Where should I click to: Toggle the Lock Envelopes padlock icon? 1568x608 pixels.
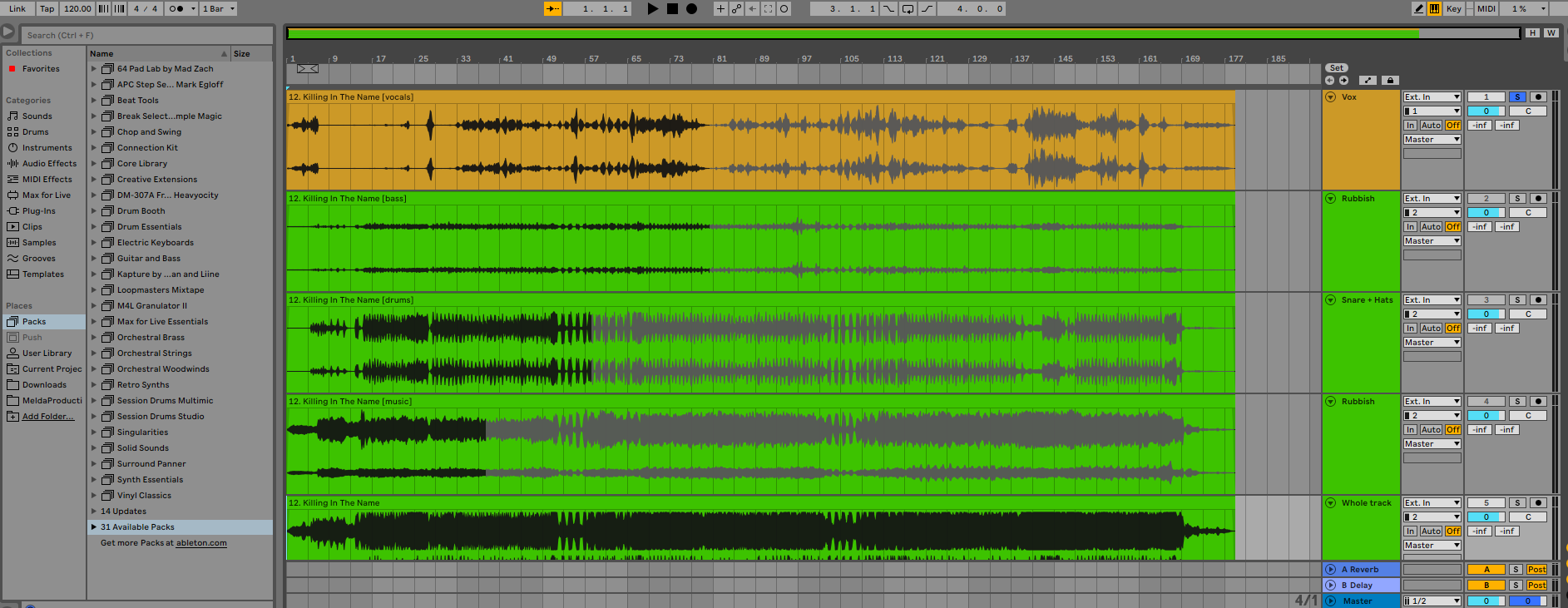[1390, 80]
